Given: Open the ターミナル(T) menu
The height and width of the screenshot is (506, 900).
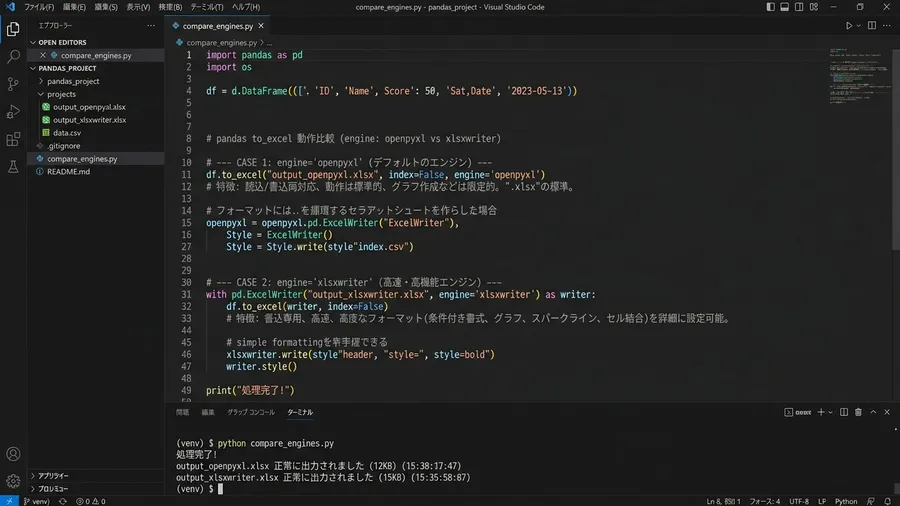Looking at the screenshot, I should coord(207,7).
